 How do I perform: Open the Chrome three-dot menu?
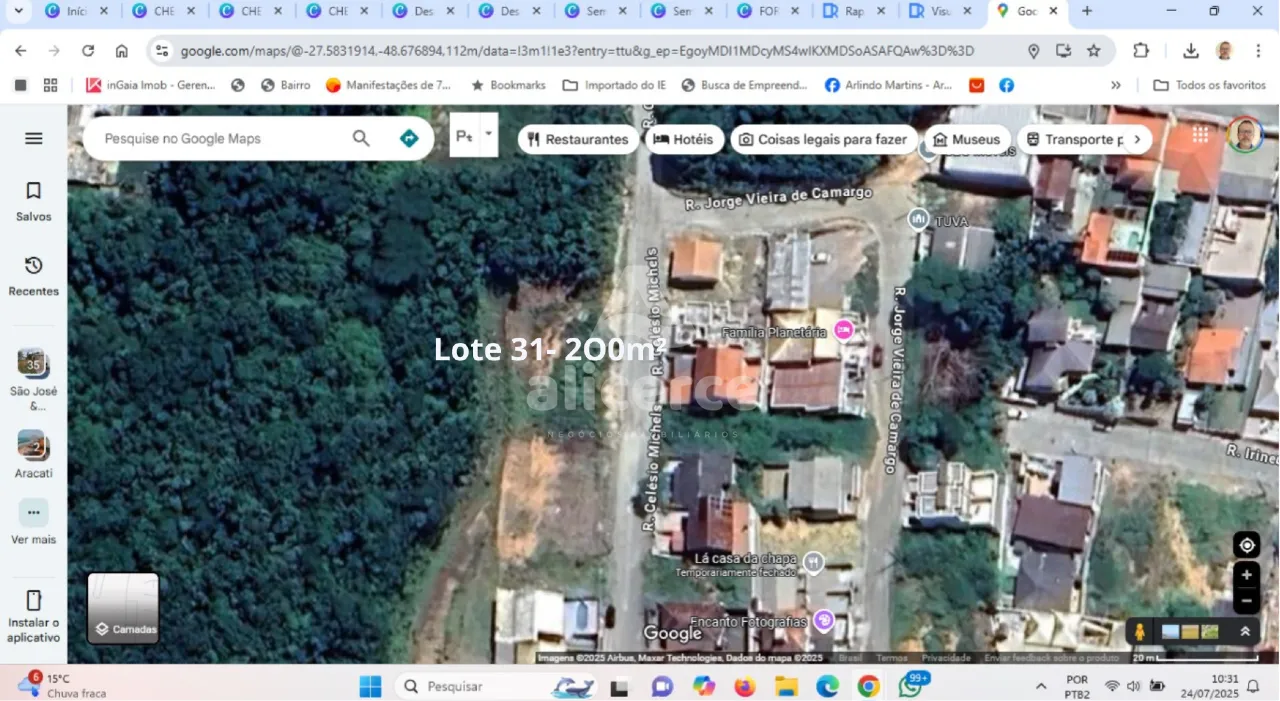[1257, 51]
